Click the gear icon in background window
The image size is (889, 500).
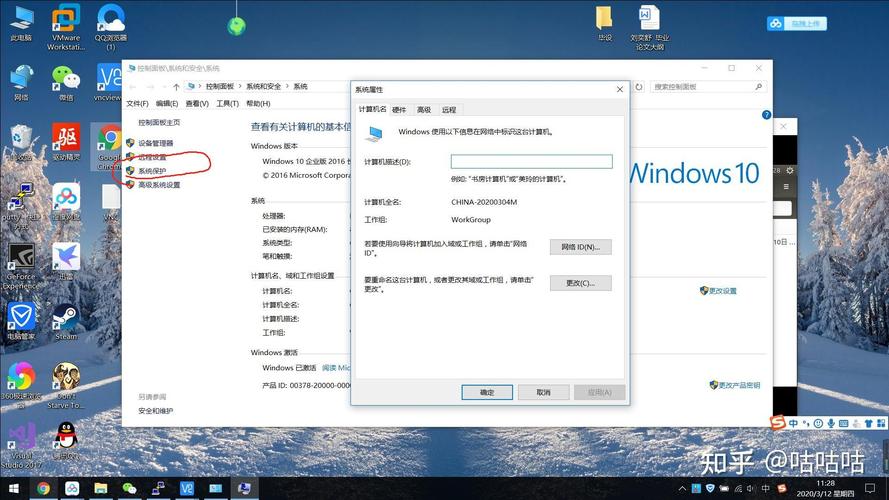click(x=790, y=170)
